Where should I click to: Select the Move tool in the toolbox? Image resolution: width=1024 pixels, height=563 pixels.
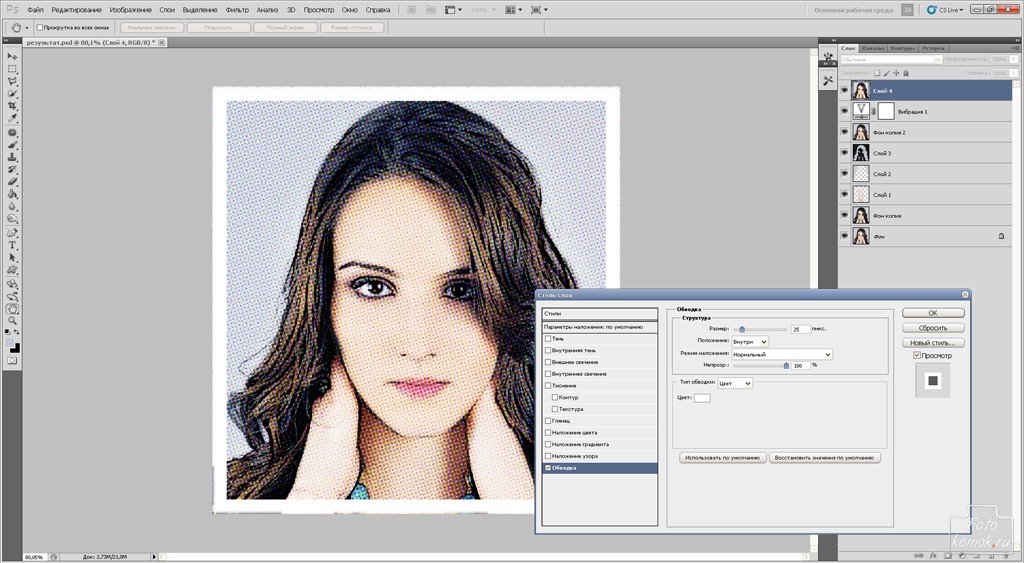(x=13, y=56)
